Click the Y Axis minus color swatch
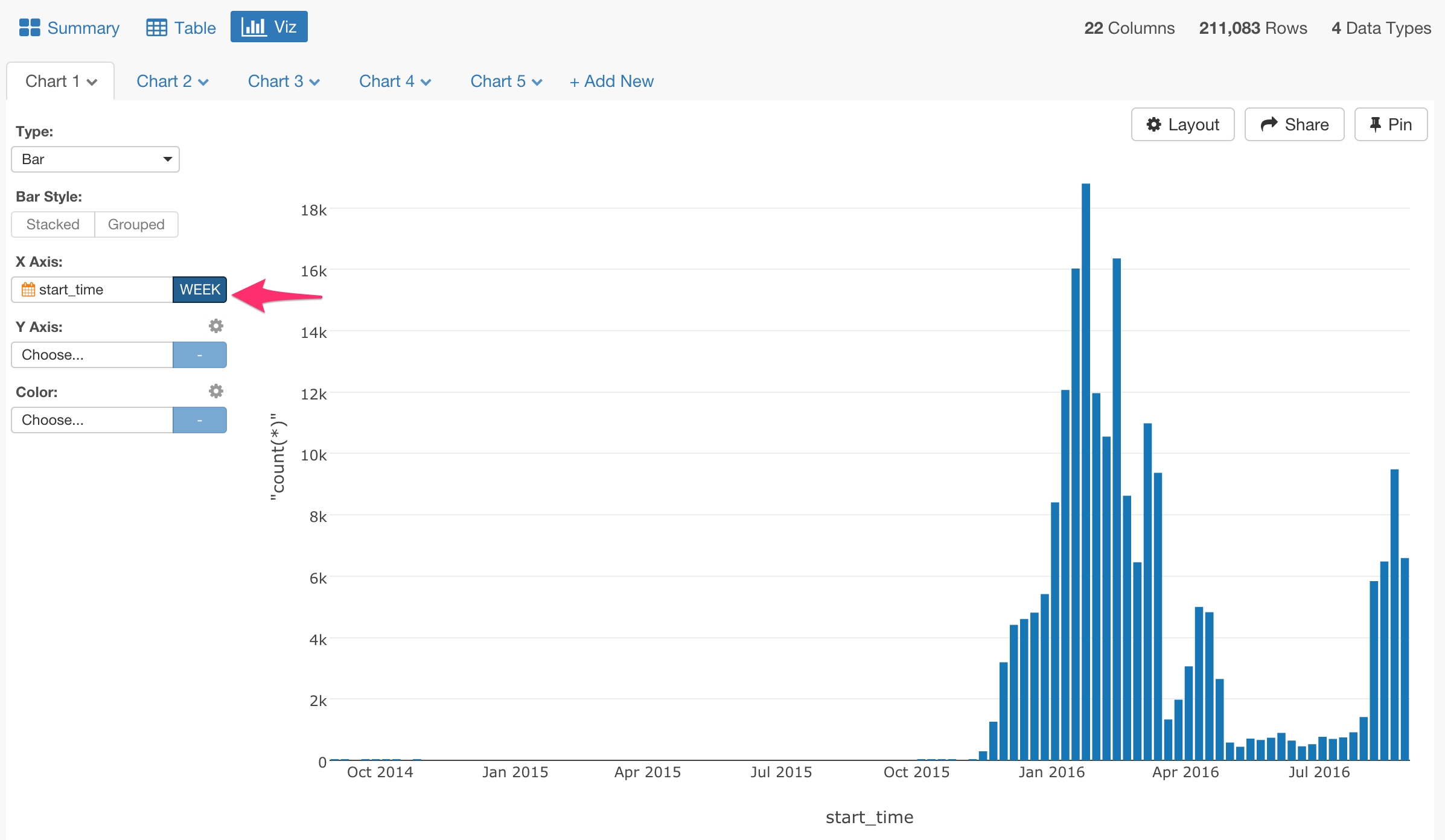Image resolution: width=1445 pixels, height=840 pixels. (x=201, y=355)
